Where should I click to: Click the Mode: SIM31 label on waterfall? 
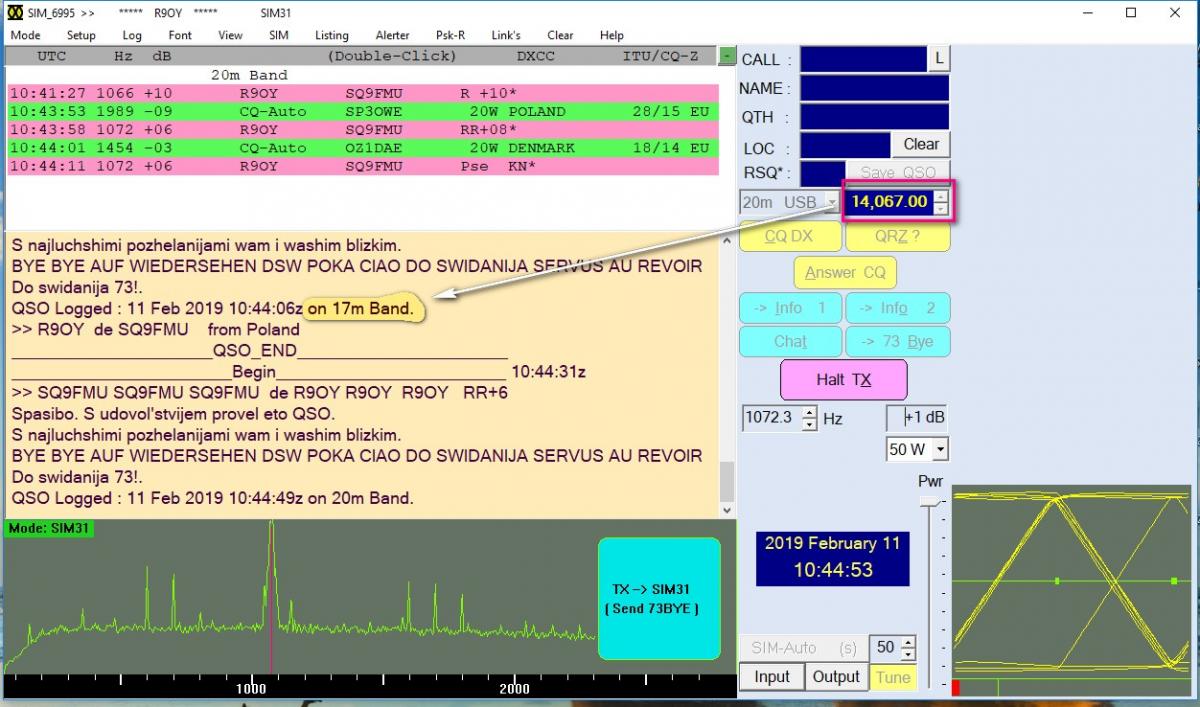49,527
